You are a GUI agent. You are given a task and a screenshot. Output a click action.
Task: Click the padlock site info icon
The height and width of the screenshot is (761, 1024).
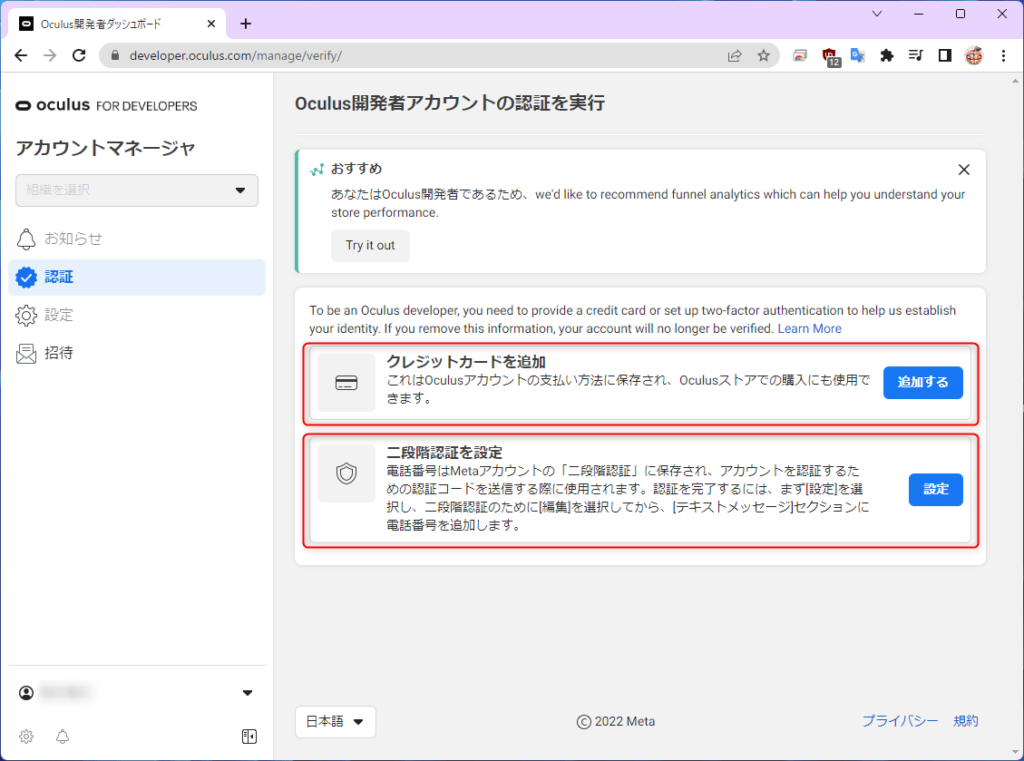[x=115, y=56]
